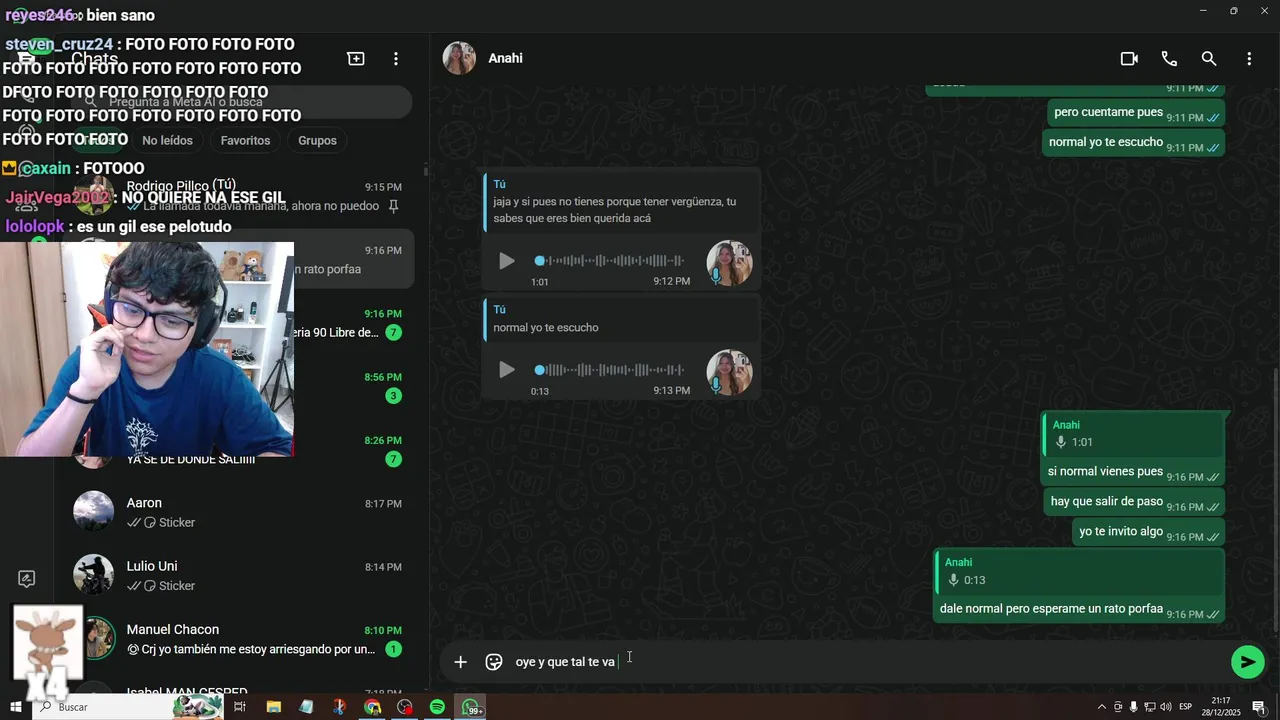Switch the ESP input language
The height and width of the screenshot is (720, 1280).
pyautogui.click(x=1186, y=707)
